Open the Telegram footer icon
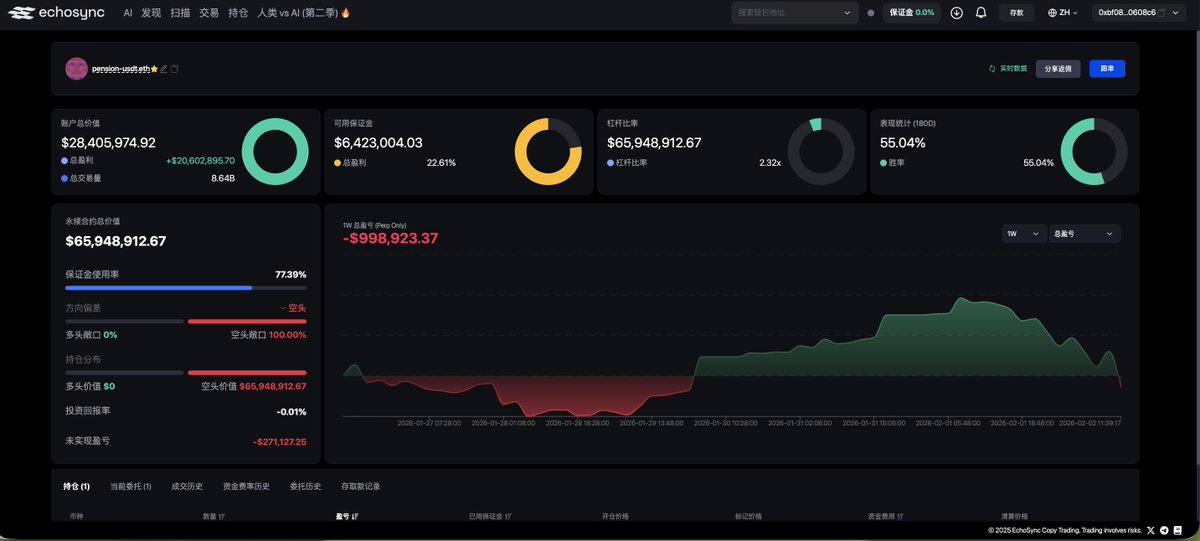Screen dimensions: 1200x541 point(1164,530)
